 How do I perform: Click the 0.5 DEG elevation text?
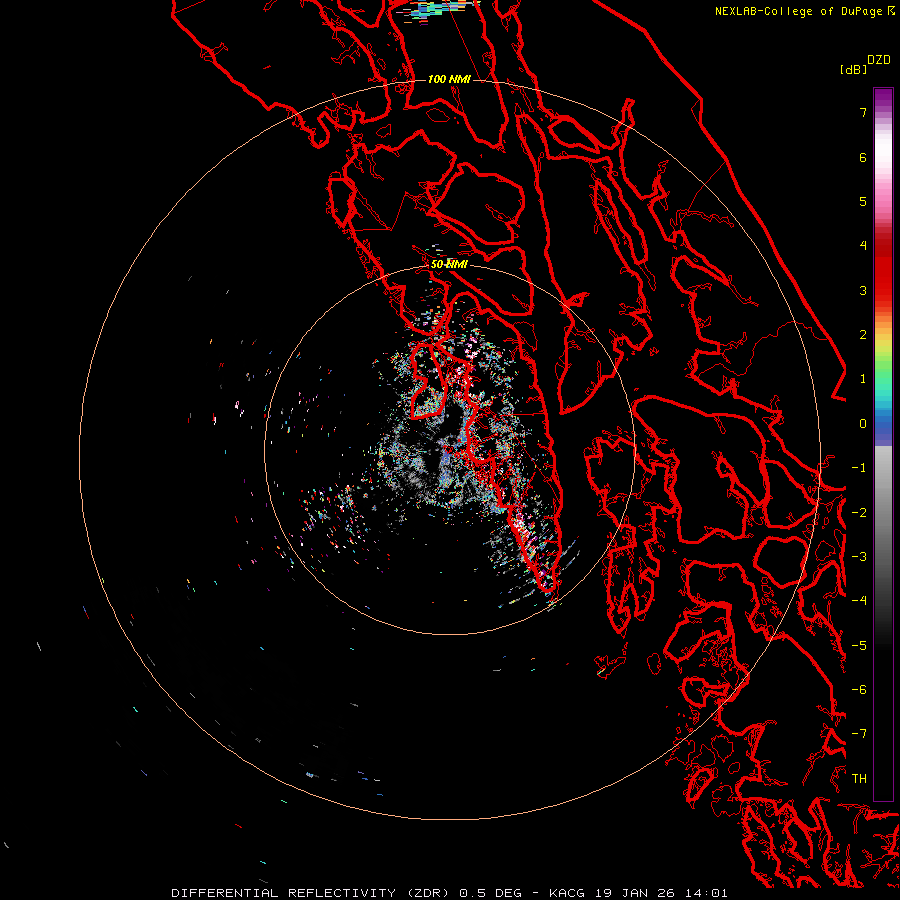(x=490, y=893)
